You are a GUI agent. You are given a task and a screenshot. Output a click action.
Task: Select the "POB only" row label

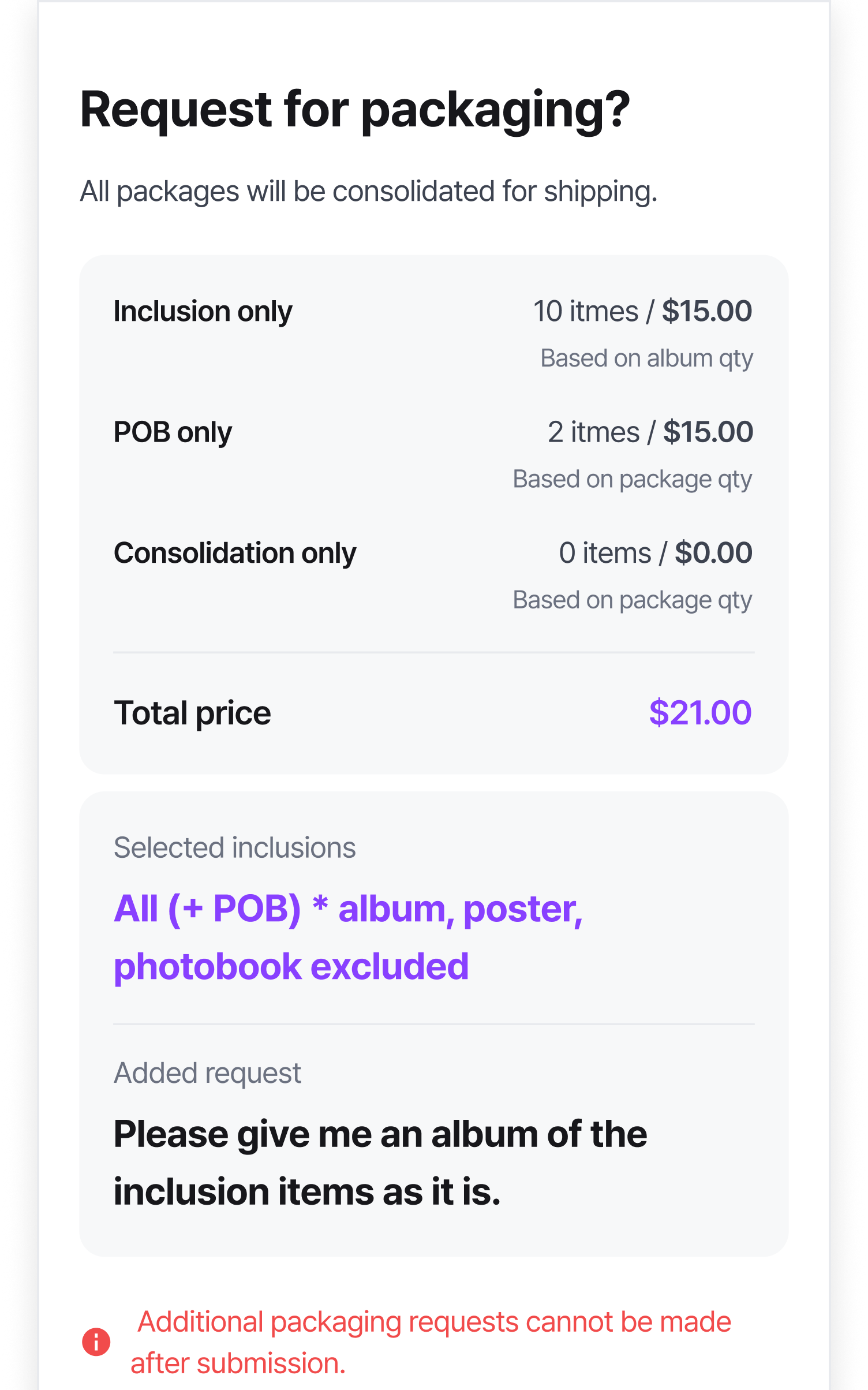(173, 432)
